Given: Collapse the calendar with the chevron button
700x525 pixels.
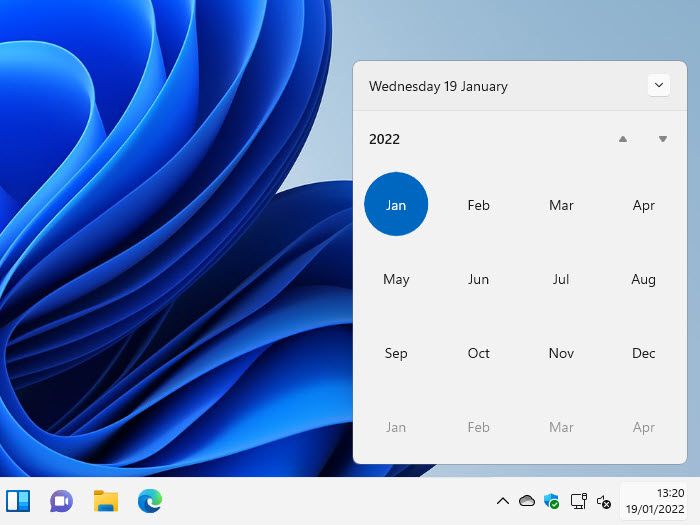Looking at the screenshot, I should [x=658, y=86].
